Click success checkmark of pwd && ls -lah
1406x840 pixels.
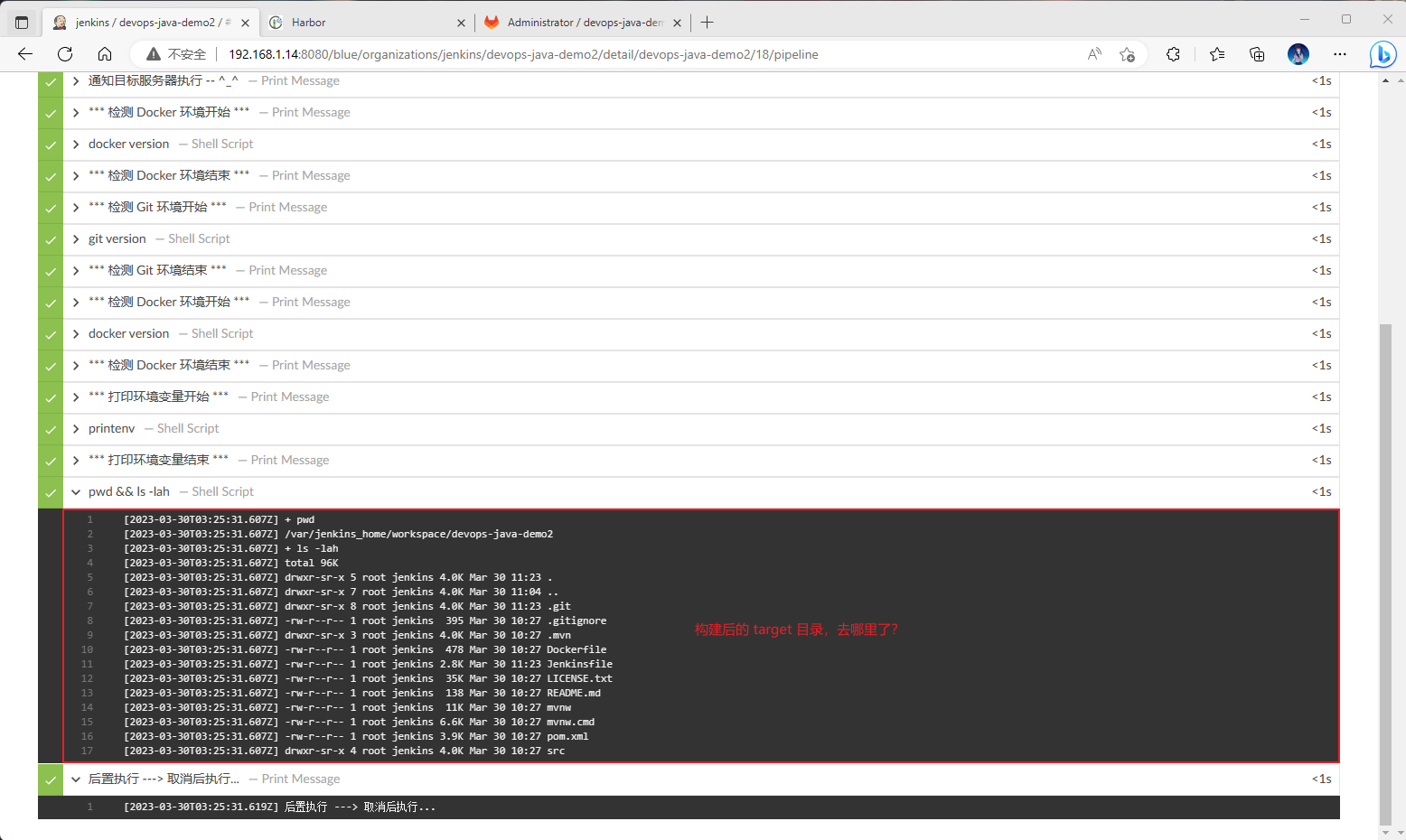point(51,492)
